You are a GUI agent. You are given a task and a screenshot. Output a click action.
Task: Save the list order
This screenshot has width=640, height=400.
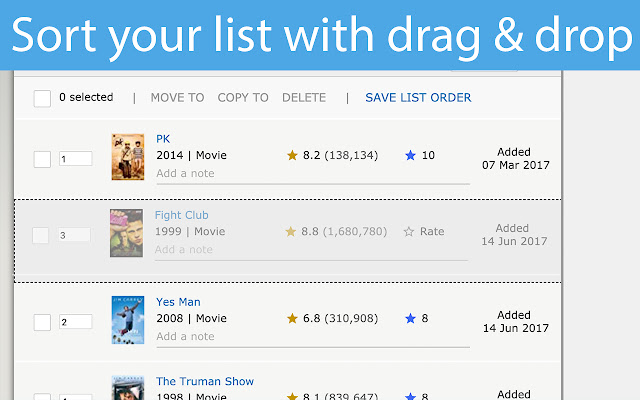418,98
